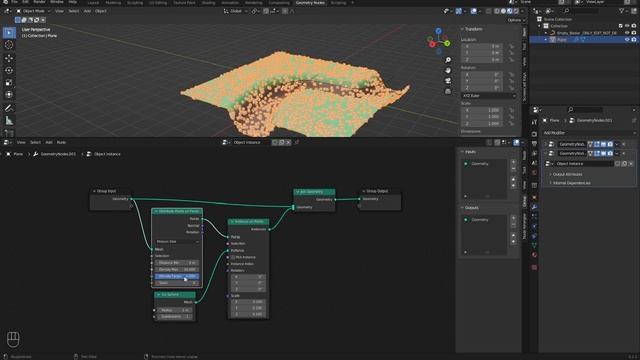Open the Add Modifier dropdown
The height and width of the screenshot is (360, 640).
coord(589,133)
